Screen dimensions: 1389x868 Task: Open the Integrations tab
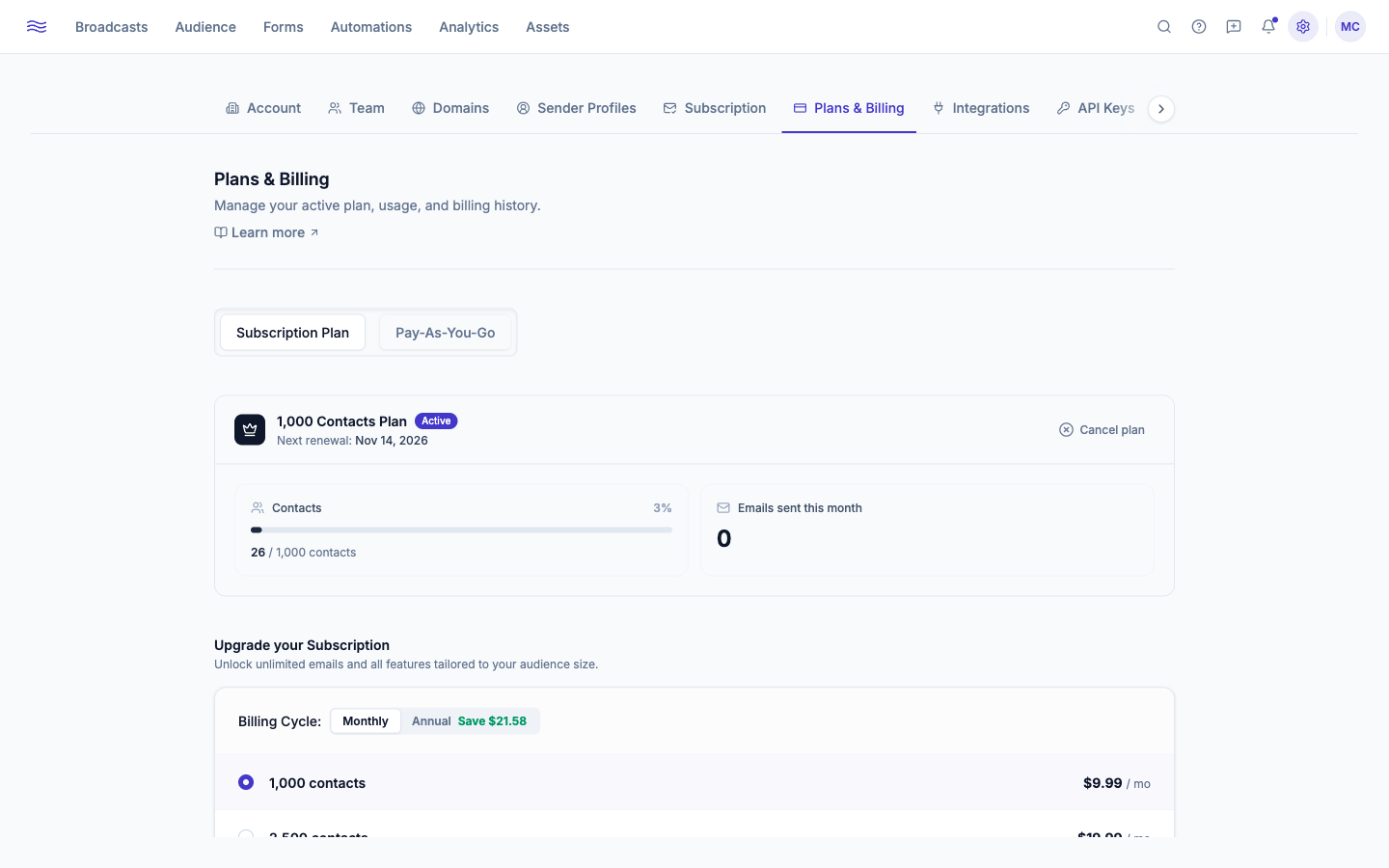pos(981,108)
